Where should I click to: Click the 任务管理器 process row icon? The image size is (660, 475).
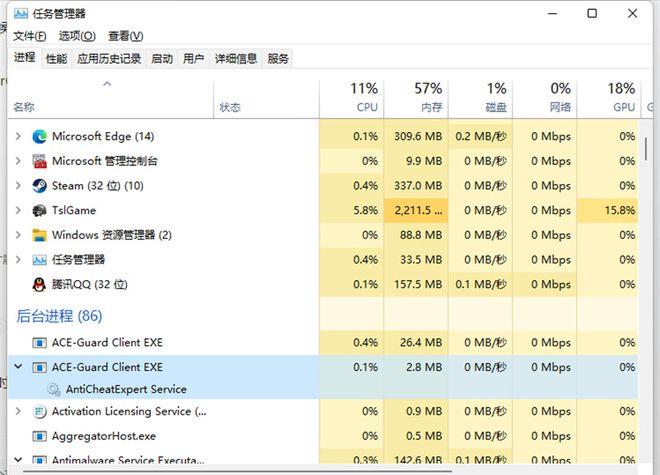(x=40, y=260)
